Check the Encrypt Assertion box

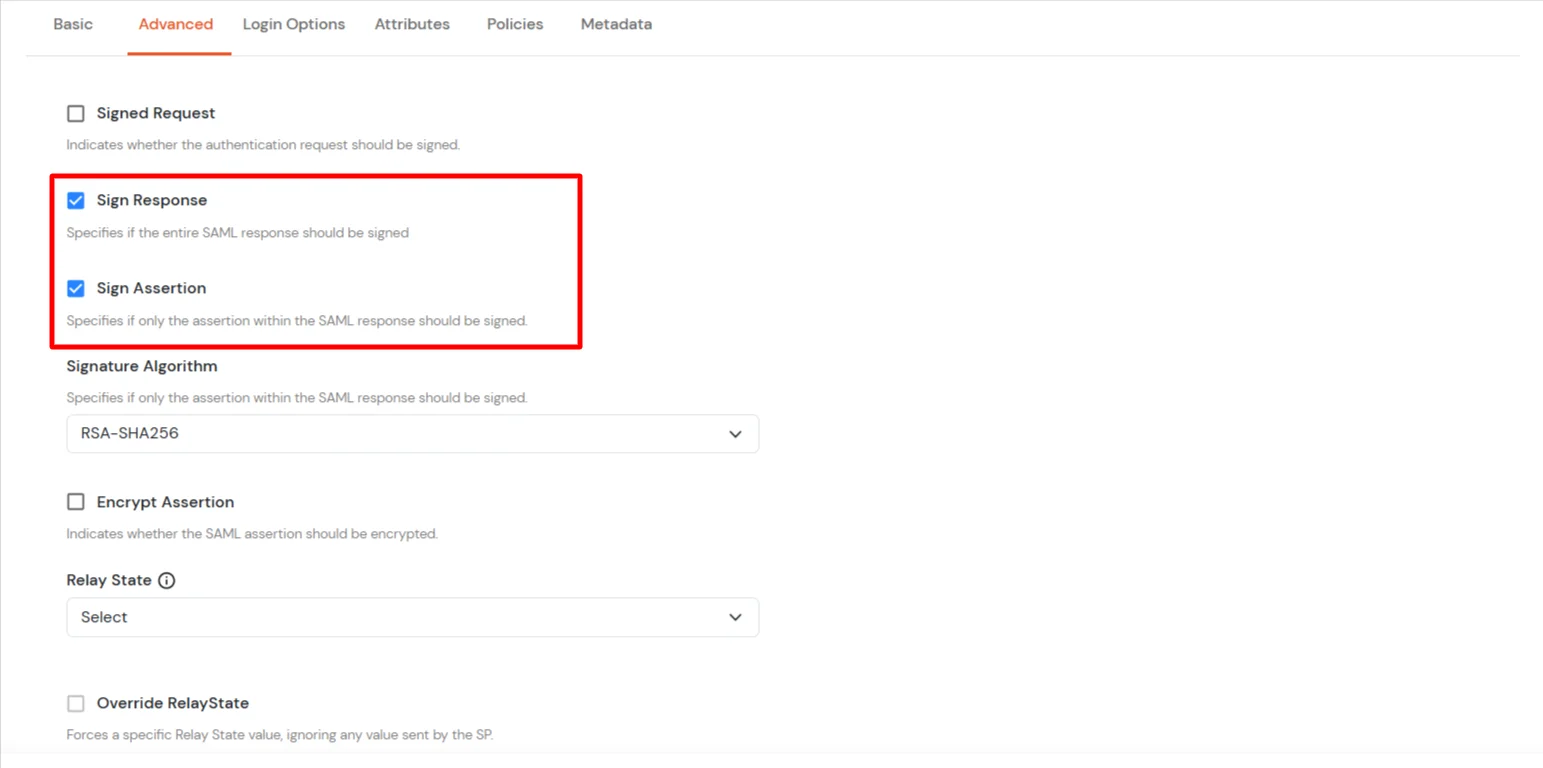point(75,501)
